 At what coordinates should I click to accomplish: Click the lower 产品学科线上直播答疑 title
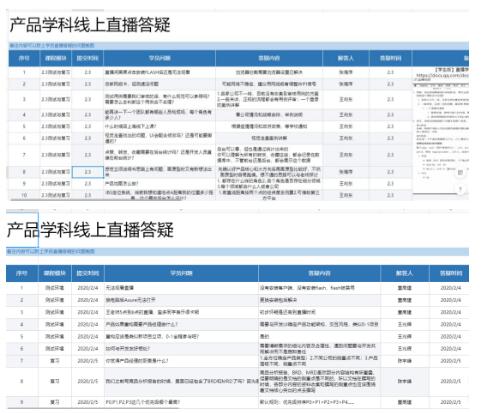[90, 230]
